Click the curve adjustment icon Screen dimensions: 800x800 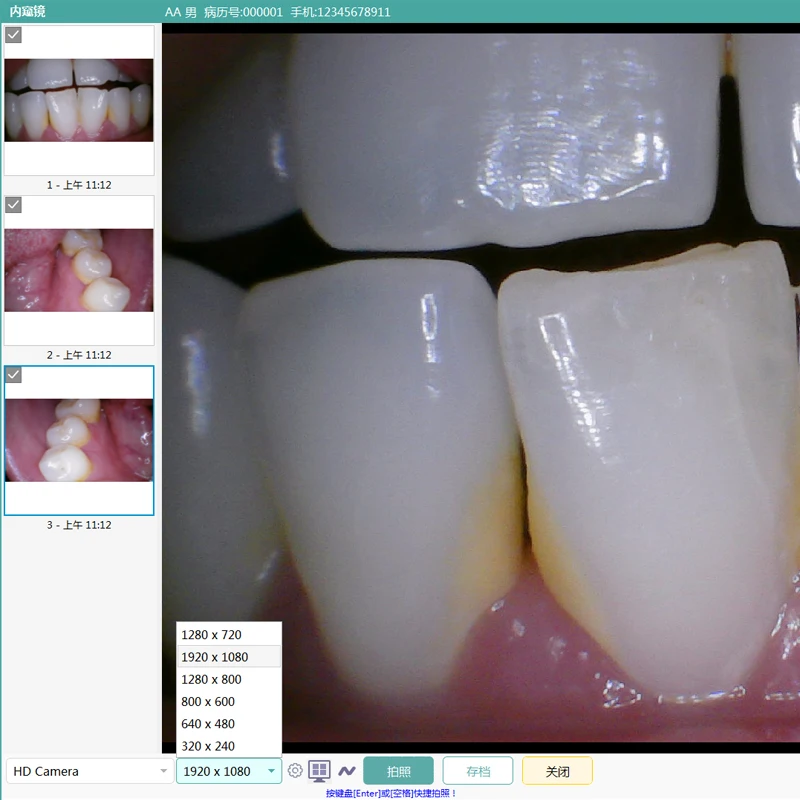(347, 771)
